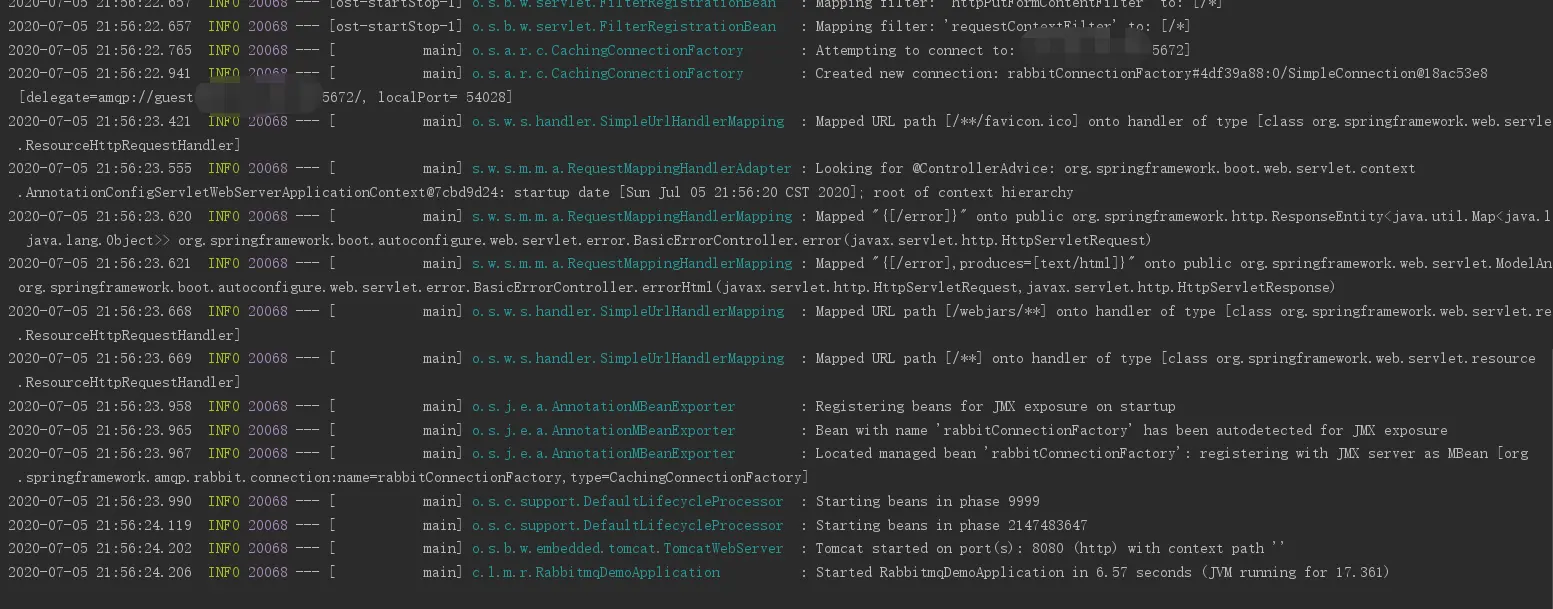
Task: Click the timestamp 2020-07-05 21:56:24.119
Action: click(x=100, y=525)
